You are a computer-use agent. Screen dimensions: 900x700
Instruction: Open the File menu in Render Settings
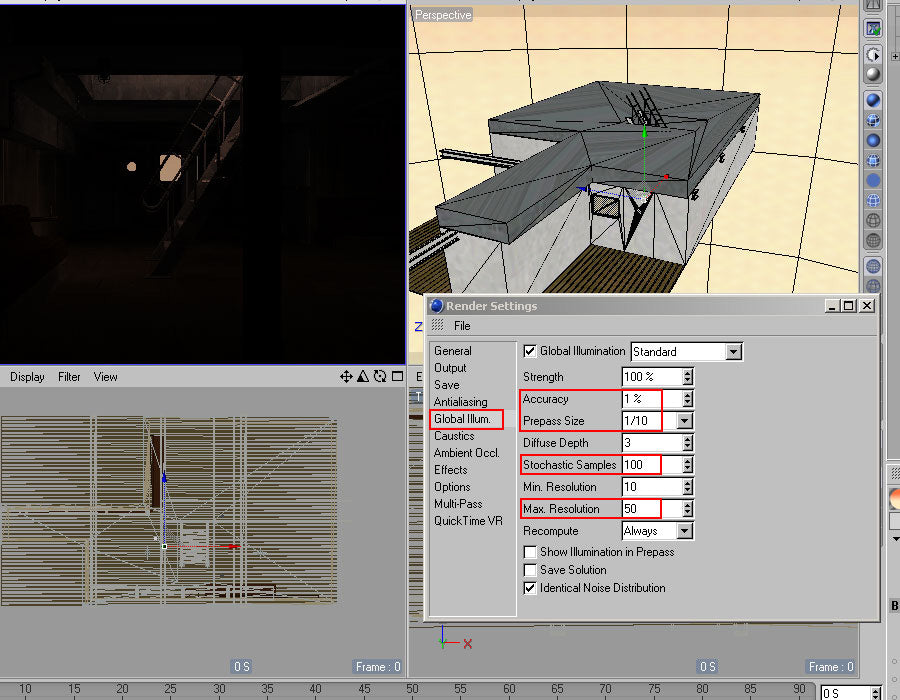461,325
